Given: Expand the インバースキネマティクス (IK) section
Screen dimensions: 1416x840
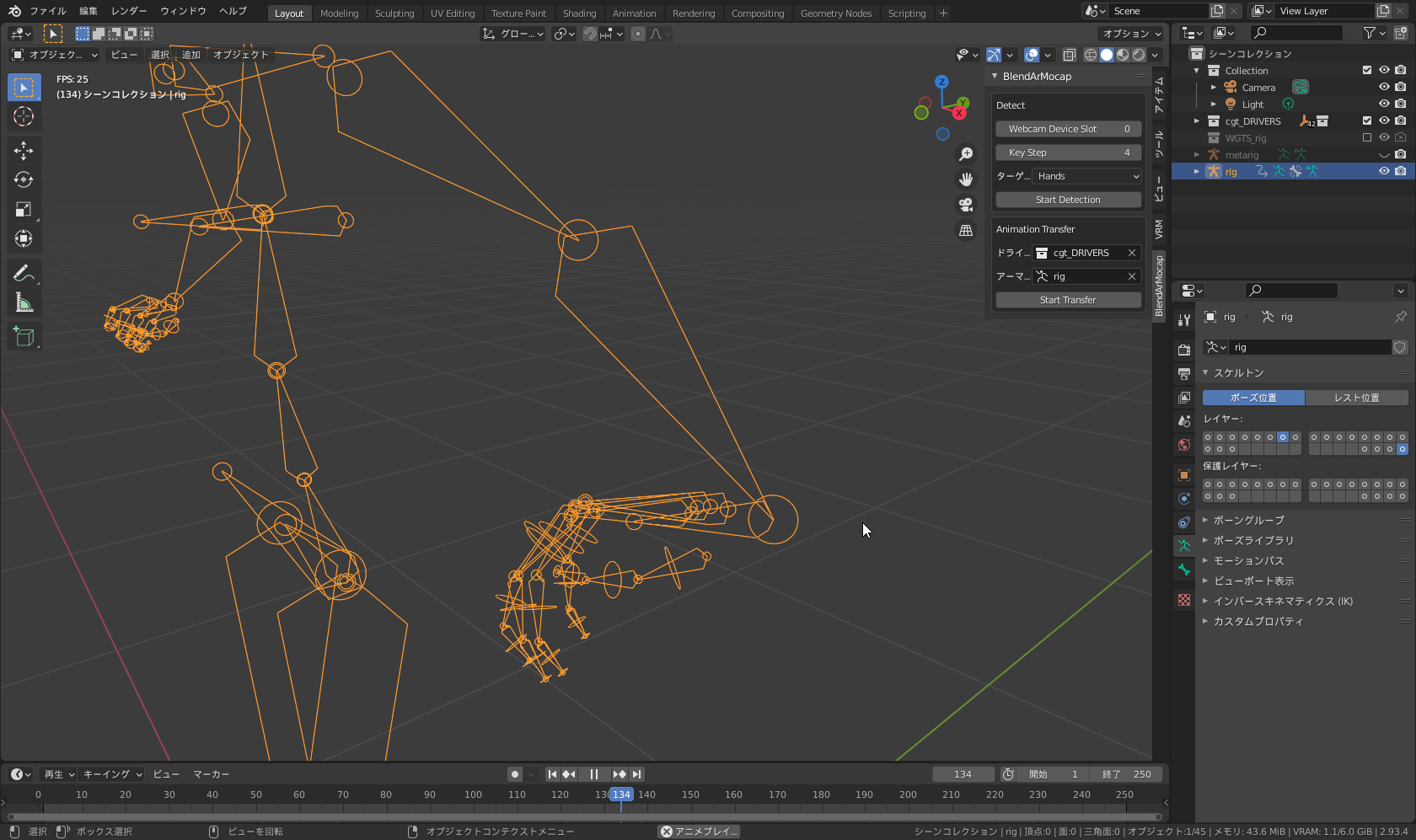Looking at the screenshot, I should click(x=1282, y=601).
